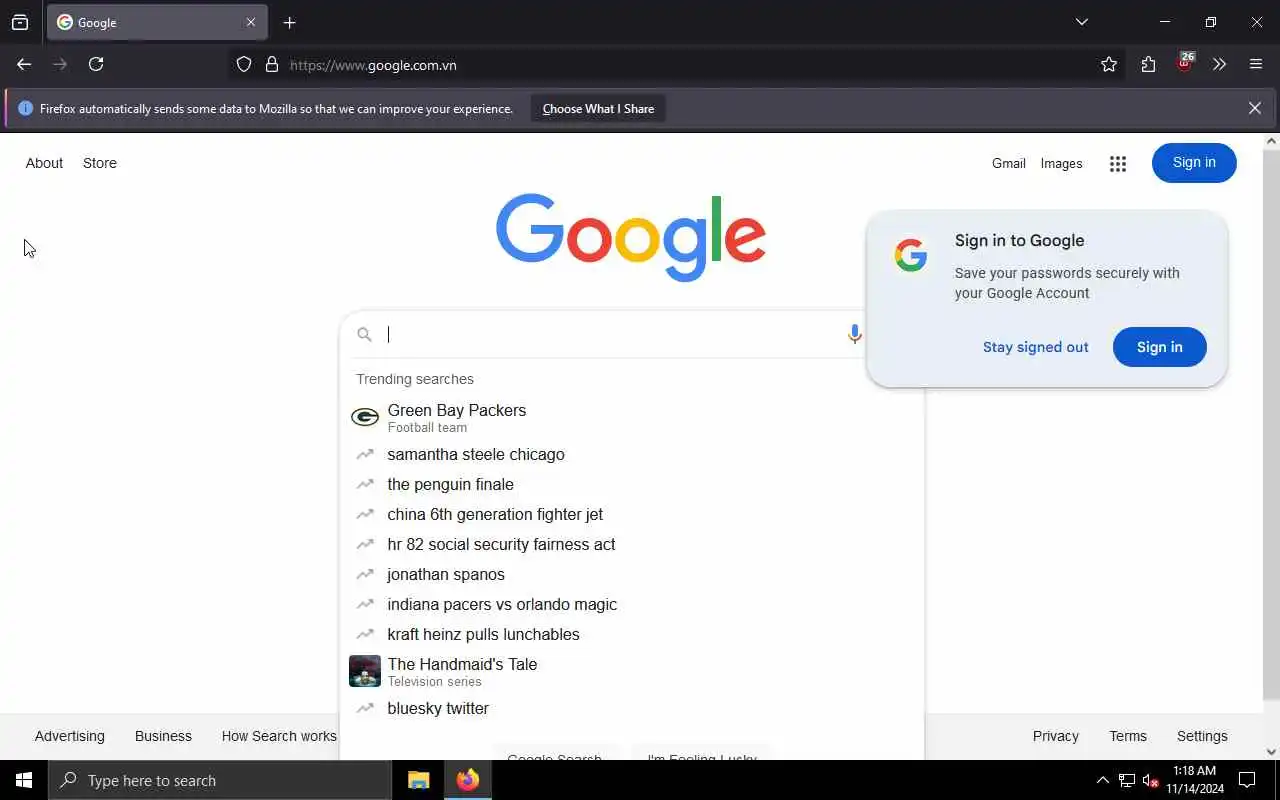
Task: Open a new tab with plus button
Action: coord(289,22)
